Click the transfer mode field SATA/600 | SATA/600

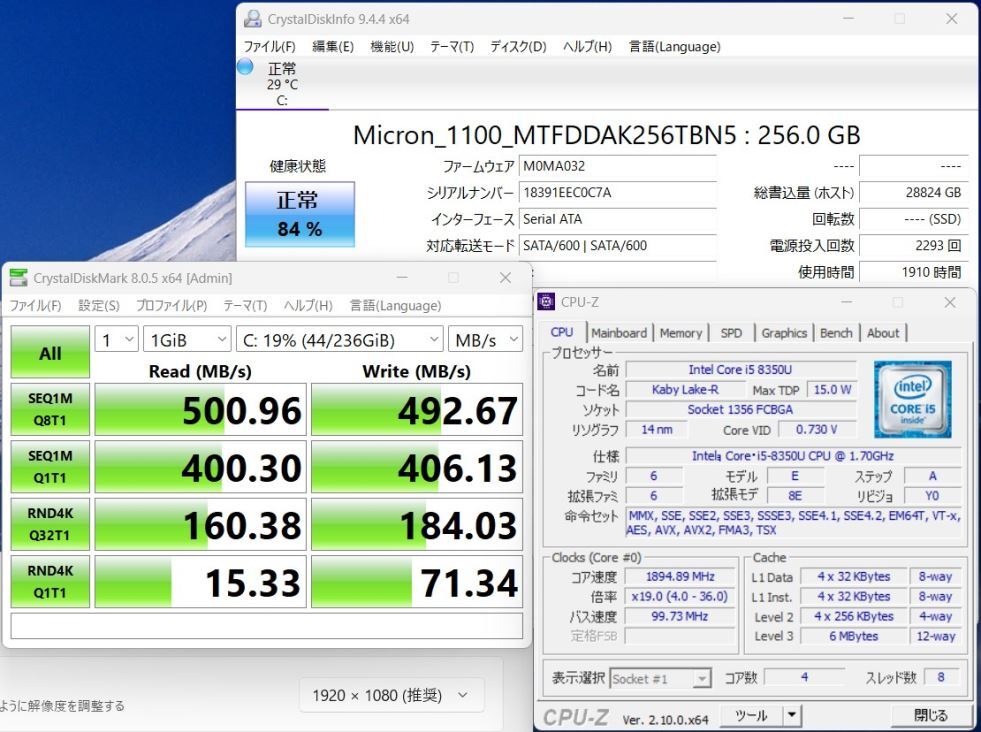click(618, 245)
